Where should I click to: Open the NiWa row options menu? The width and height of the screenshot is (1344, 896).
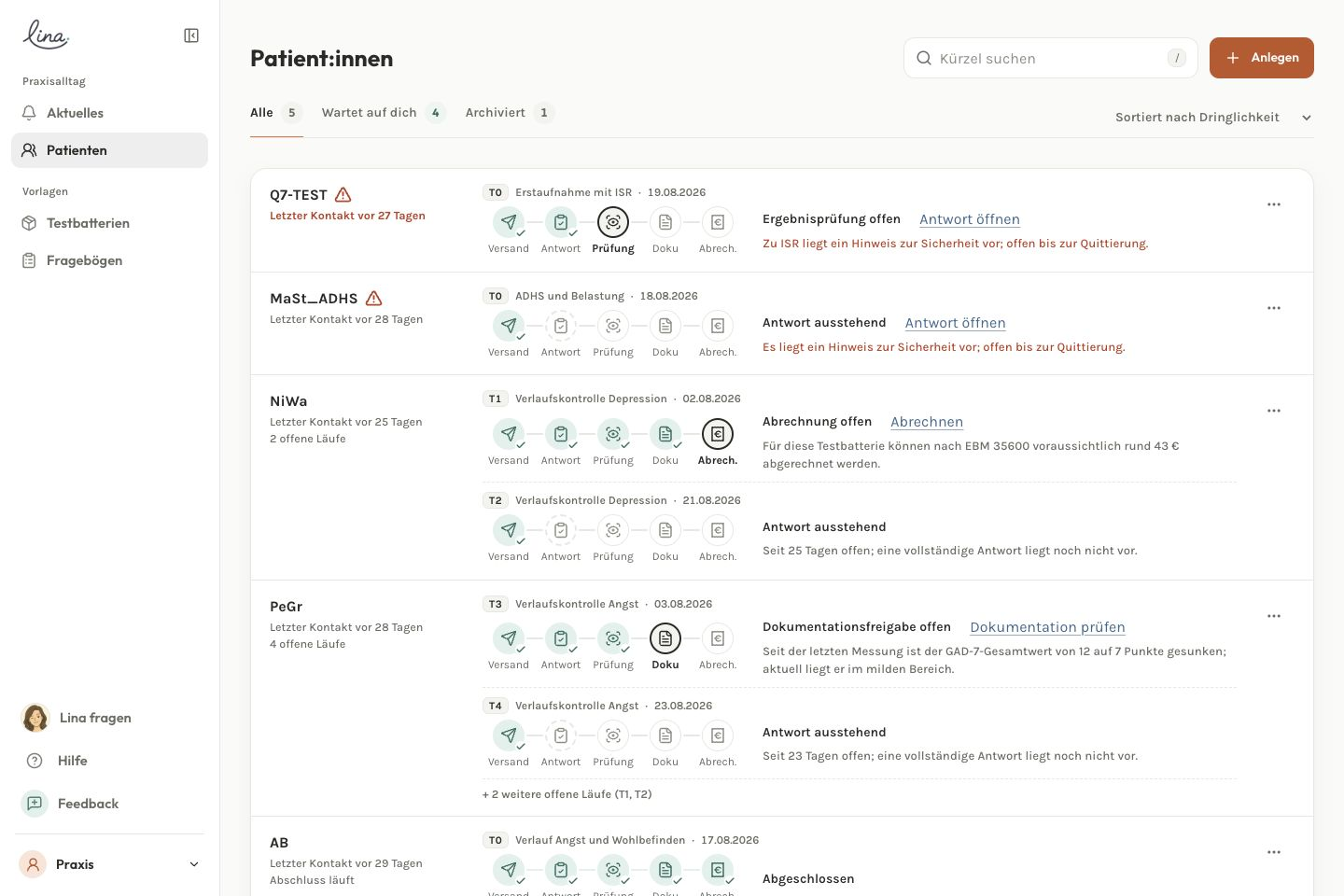point(1274,411)
